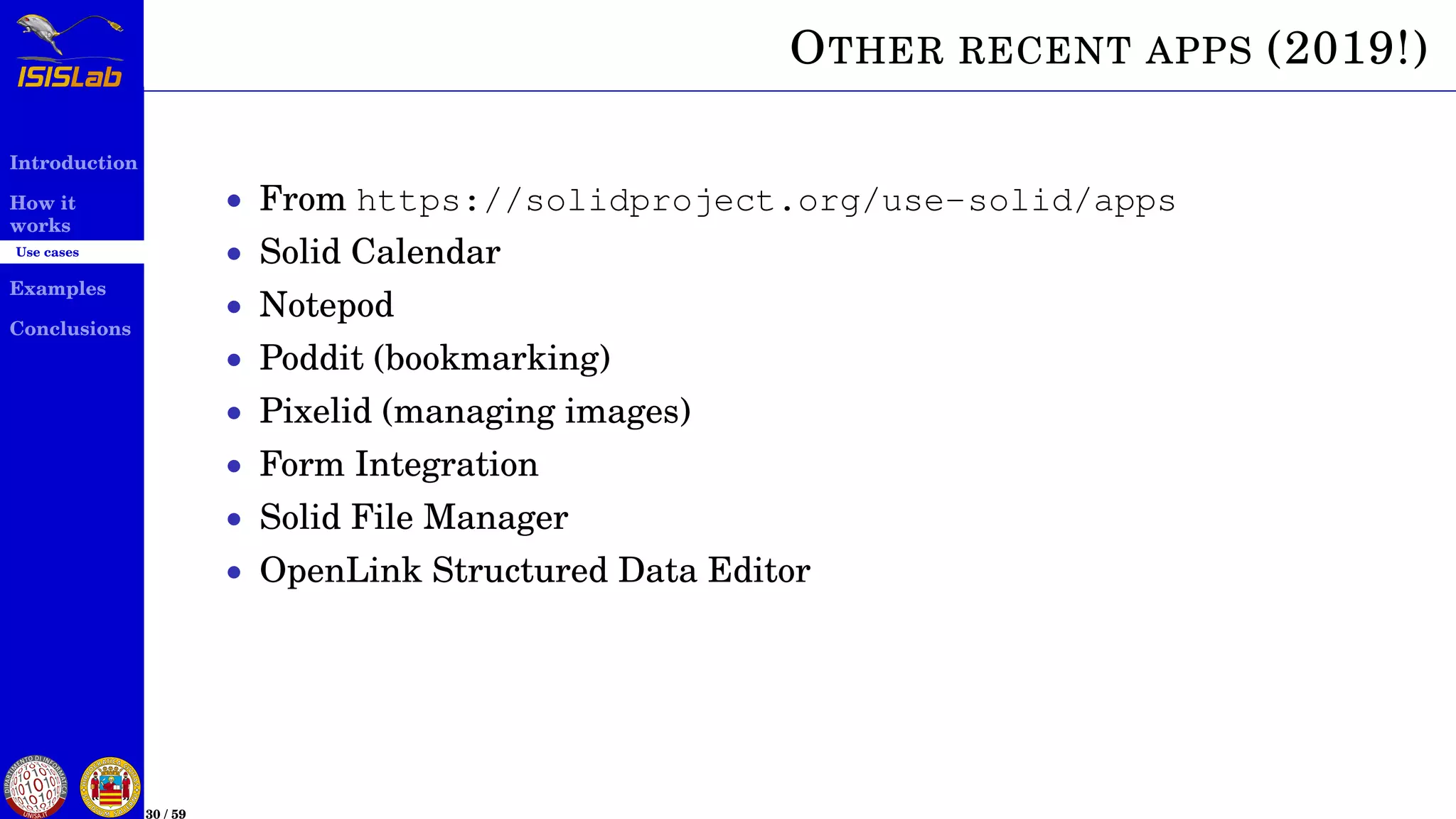Open the solidproject.org/use-solid/apps URL
This screenshot has width=1456, height=819.
click(766, 201)
